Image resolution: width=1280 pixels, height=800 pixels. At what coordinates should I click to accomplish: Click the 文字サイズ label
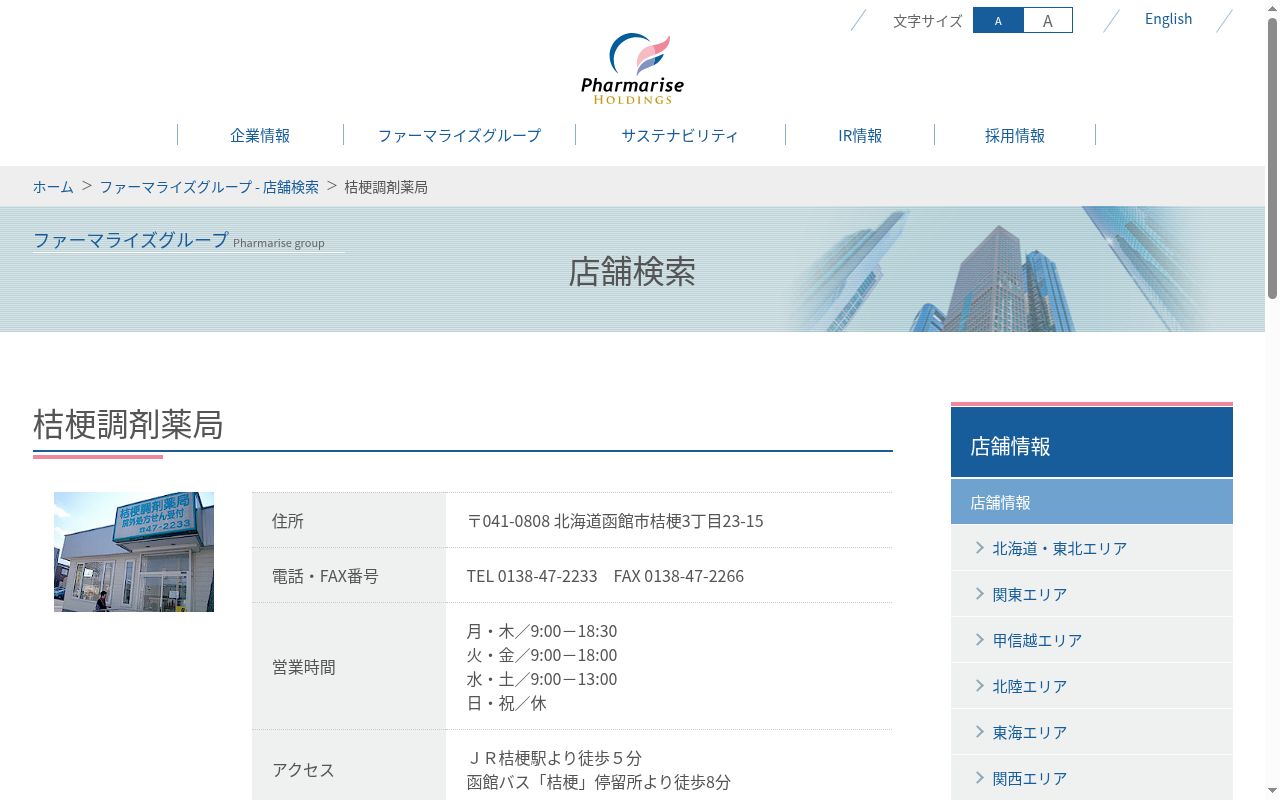[927, 21]
